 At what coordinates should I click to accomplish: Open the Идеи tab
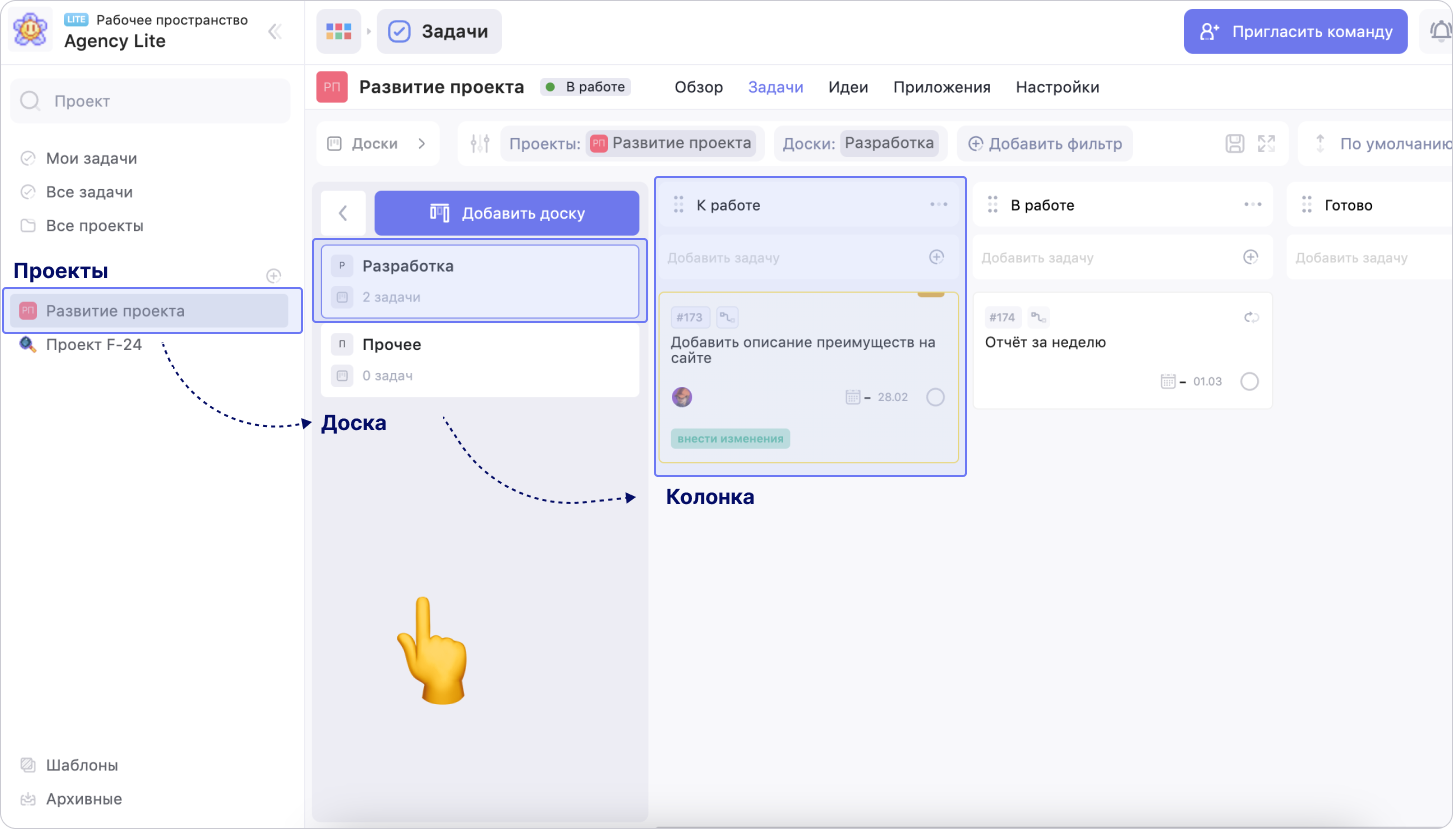click(848, 87)
